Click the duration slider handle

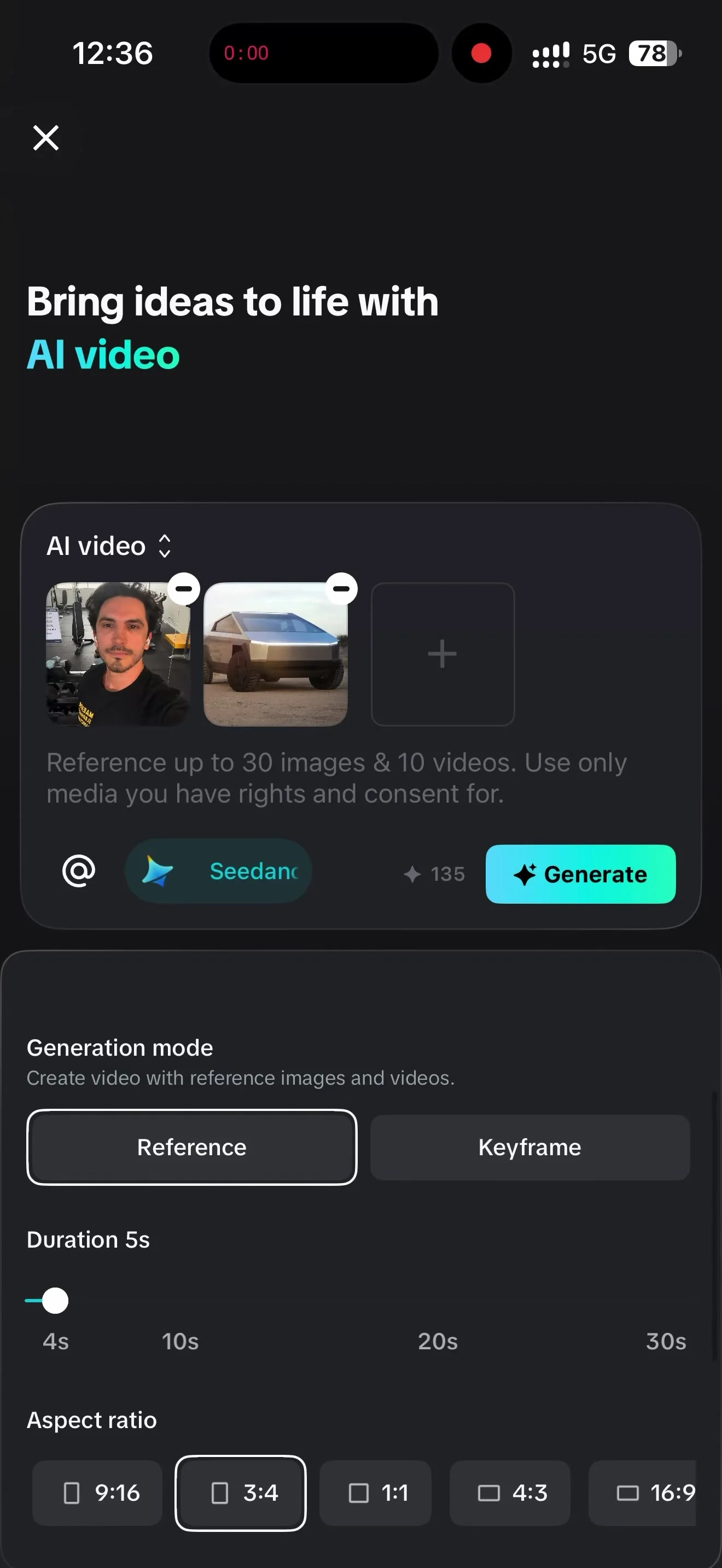pos(55,1301)
